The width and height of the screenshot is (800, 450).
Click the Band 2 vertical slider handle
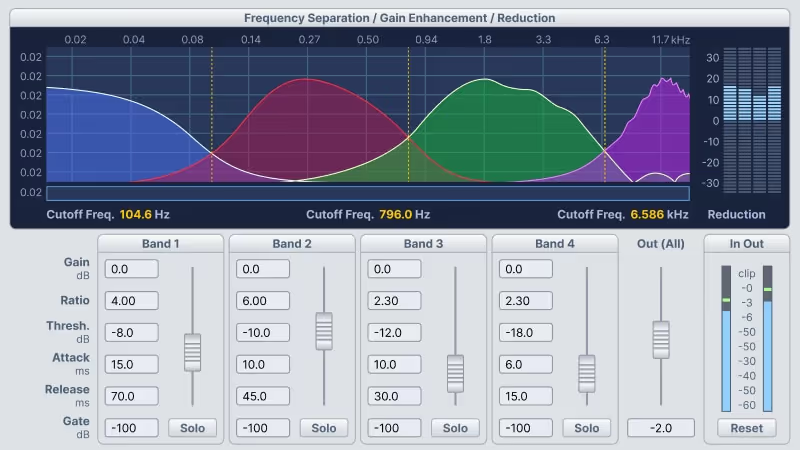click(324, 331)
